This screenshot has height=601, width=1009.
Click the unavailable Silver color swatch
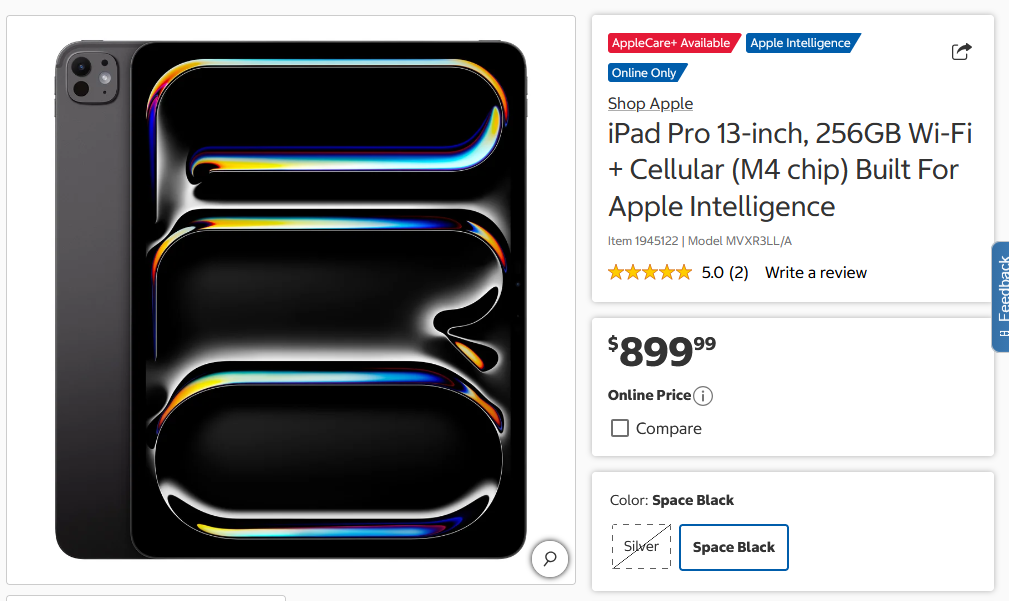tap(641, 546)
